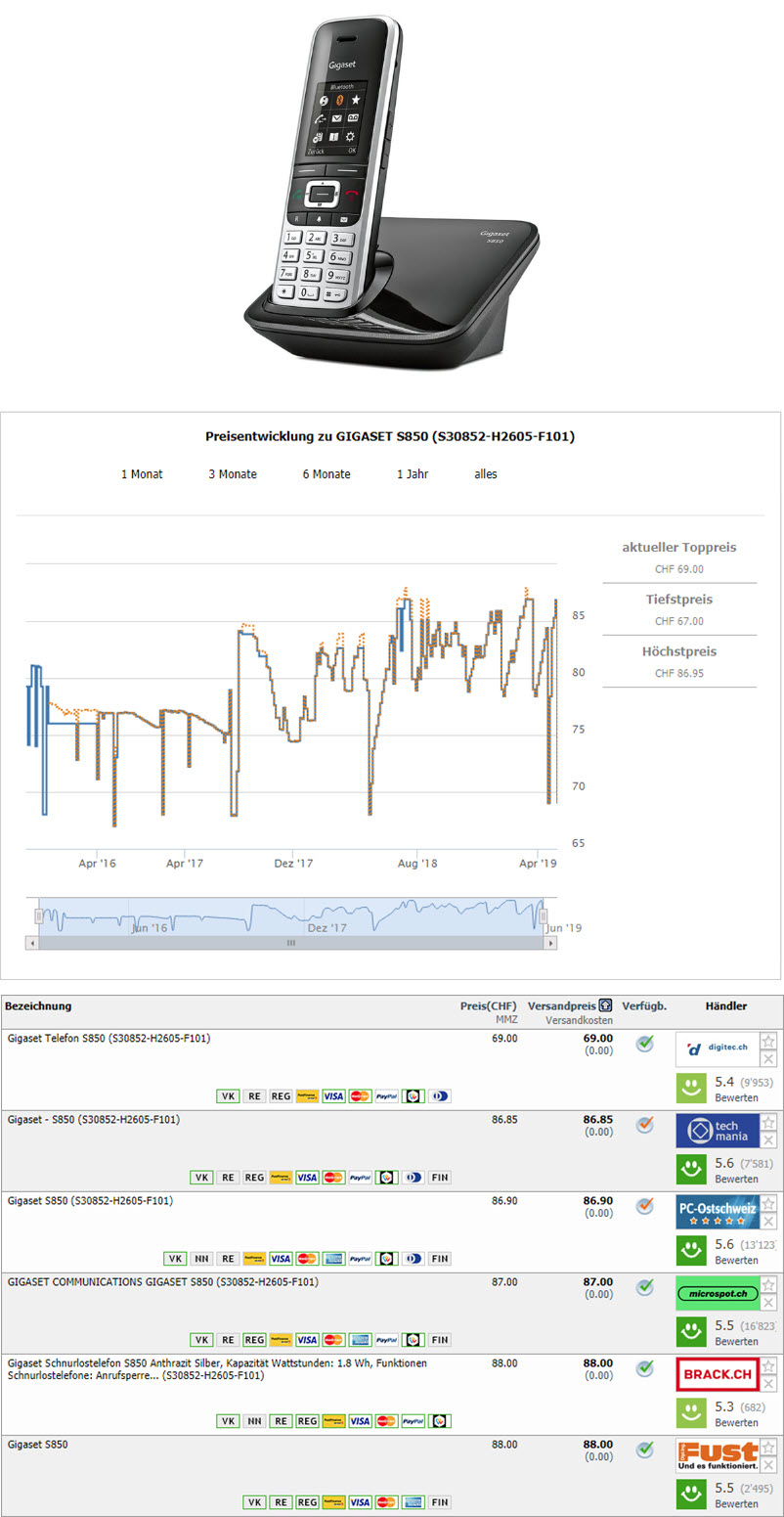
Task: Mark Fust as a favourite with the star
Action: (x=768, y=1447)
